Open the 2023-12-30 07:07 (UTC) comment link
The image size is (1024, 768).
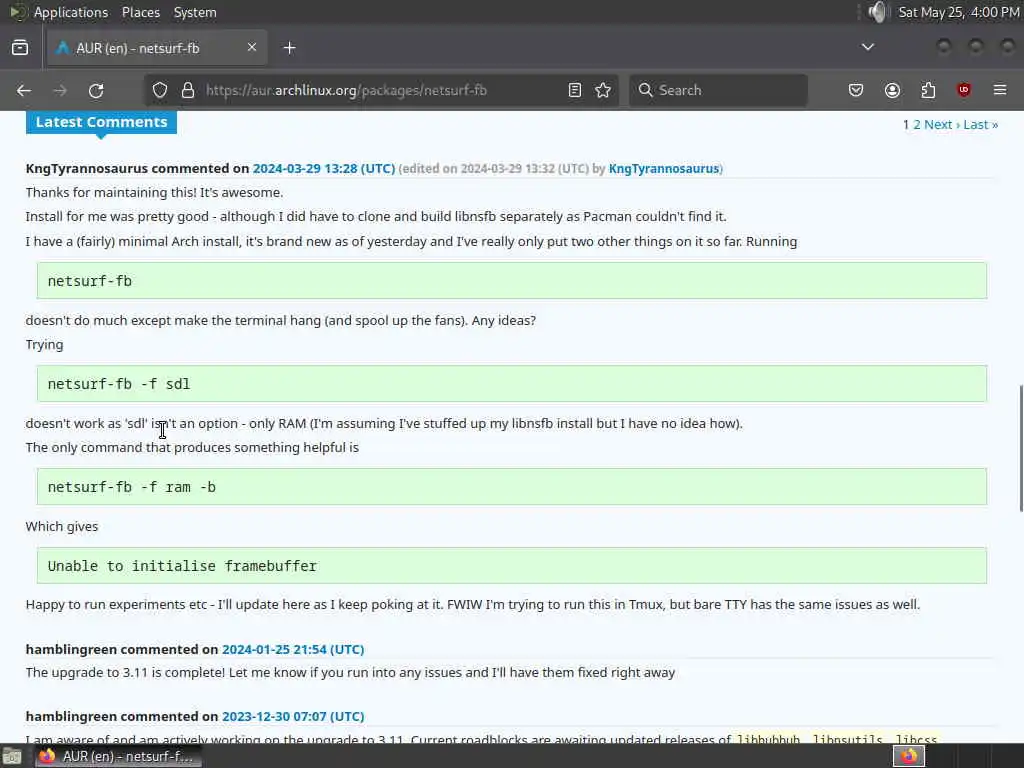tap(293, 716)
